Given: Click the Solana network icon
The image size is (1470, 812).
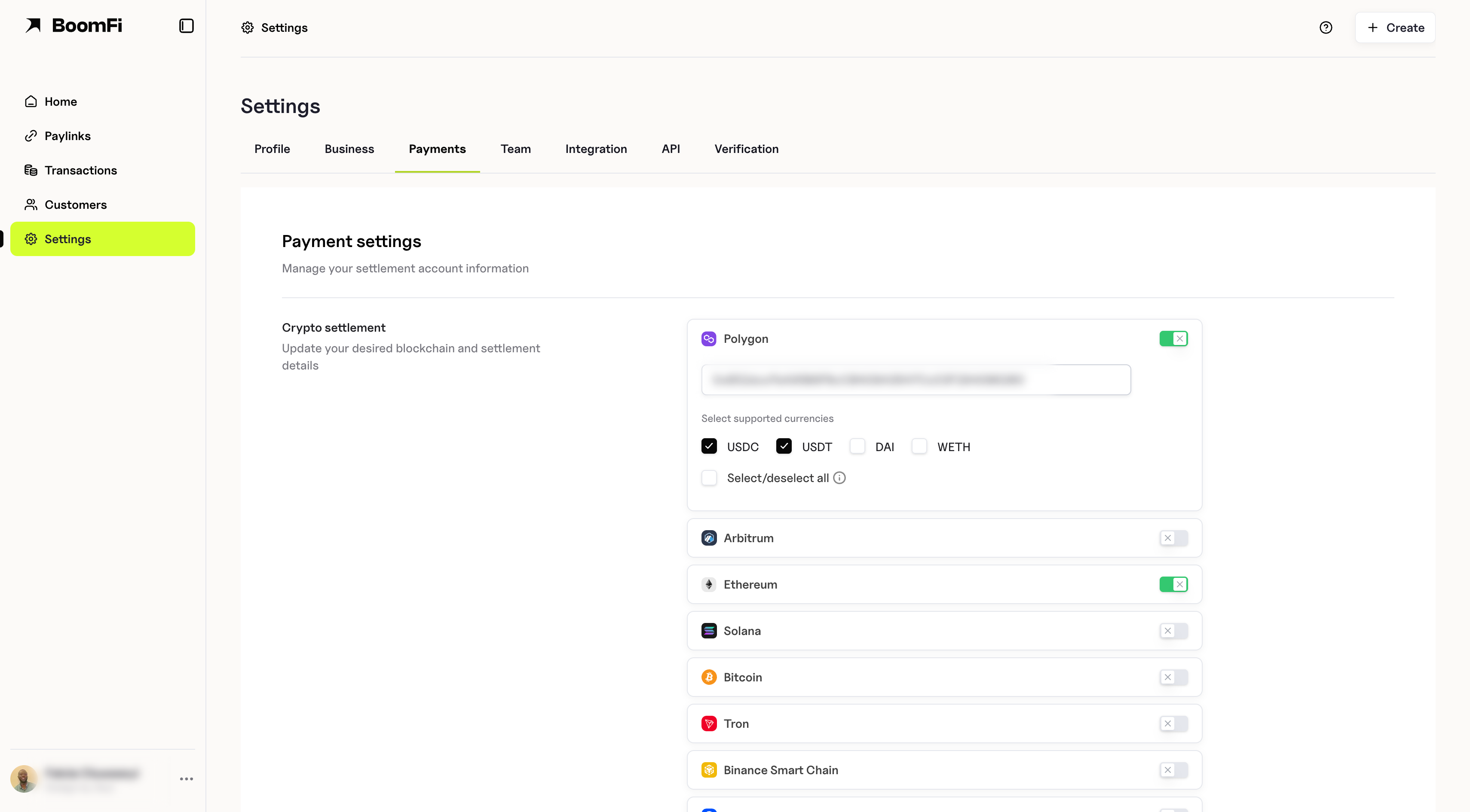Looking at the screenshot, I should pos(708,631).
